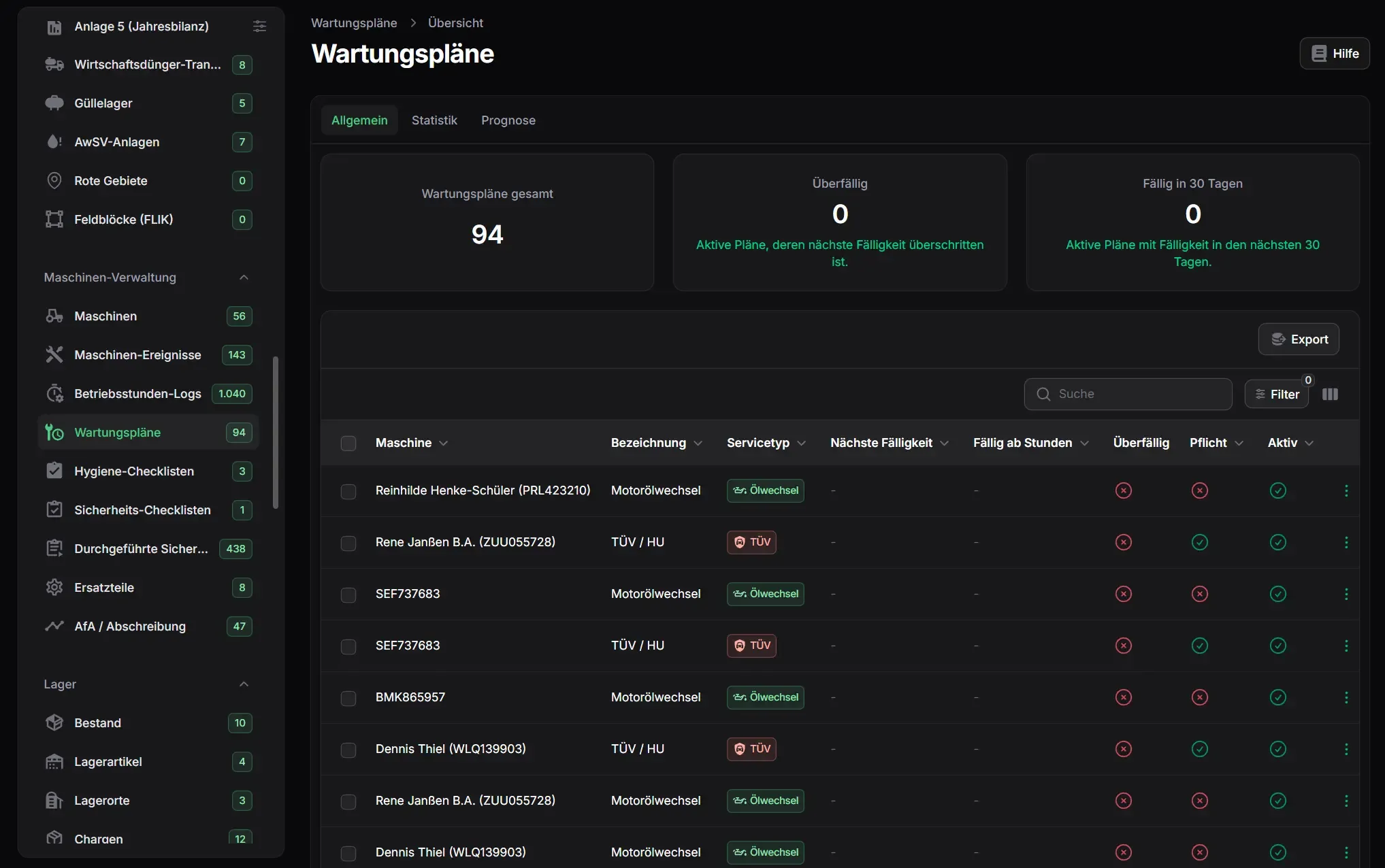This screenshot has height=868, width=1385.
Task: Click the Durchgeführte Sicher... list icon
Action: pyautogui.click(x=54, y=549)
